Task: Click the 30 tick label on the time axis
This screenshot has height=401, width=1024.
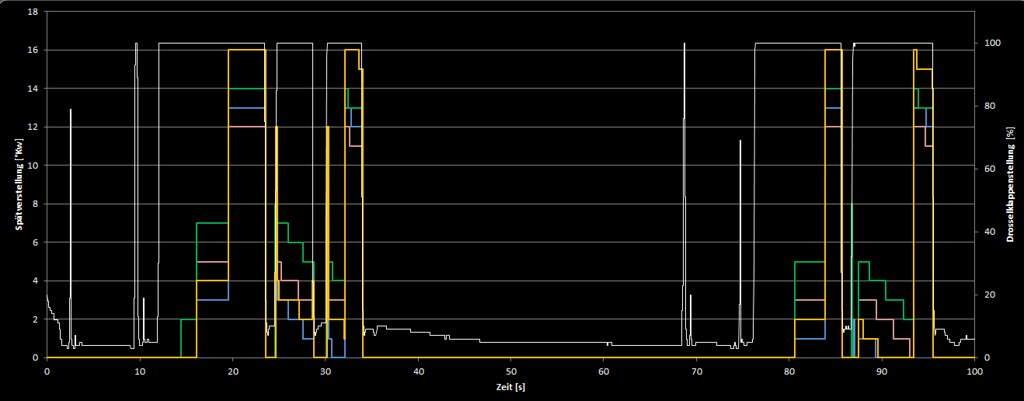Action: tap(325, 369)
